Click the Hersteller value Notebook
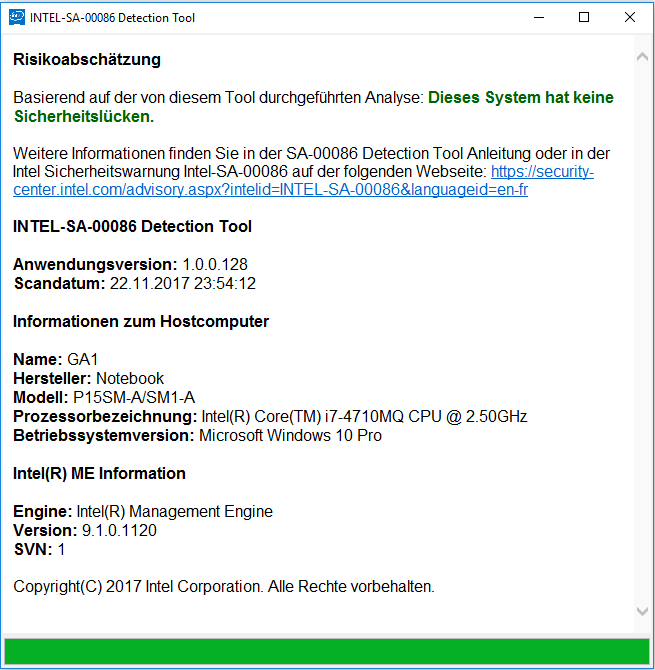655x670 pixels. click(130, 379)
